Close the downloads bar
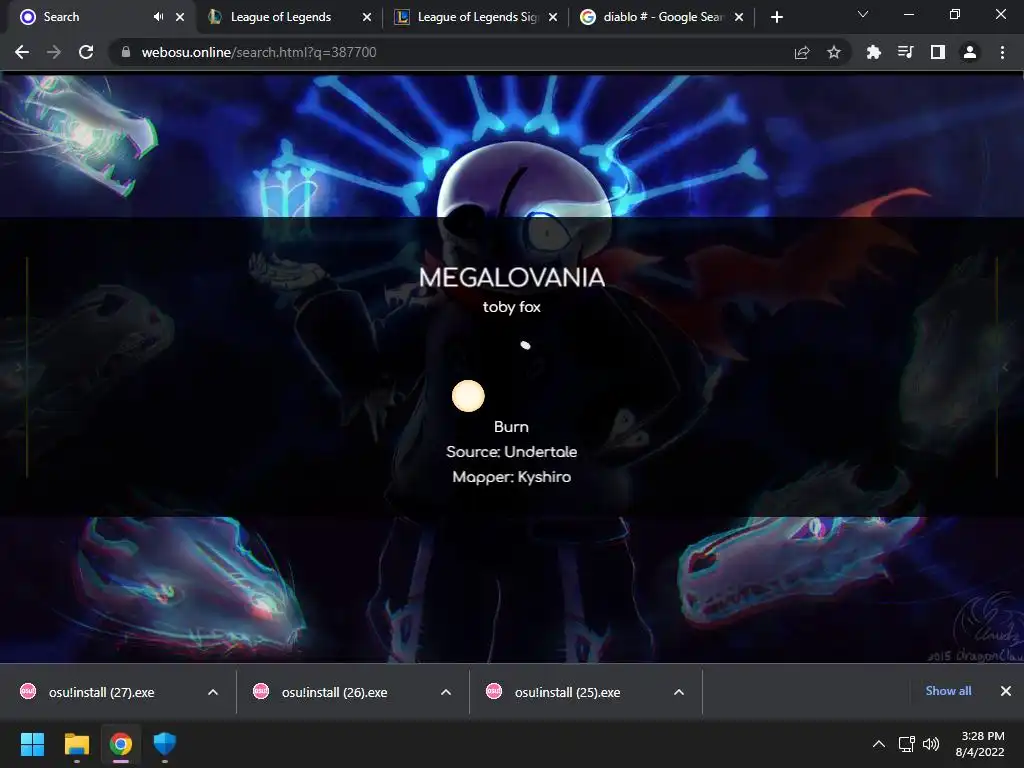The image size is (1024, 768). click(x=1006, y=691)
